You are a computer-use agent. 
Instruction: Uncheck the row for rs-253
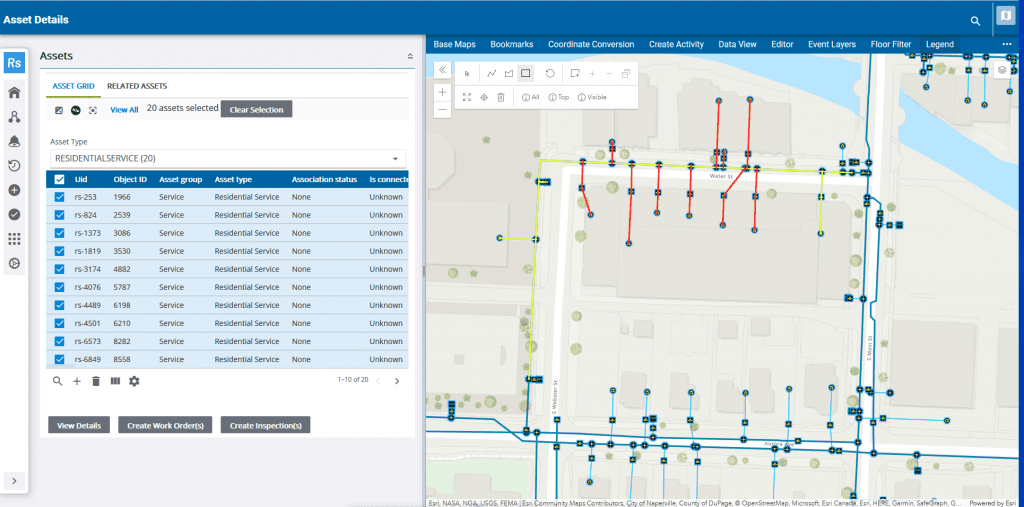pos(60,197)
